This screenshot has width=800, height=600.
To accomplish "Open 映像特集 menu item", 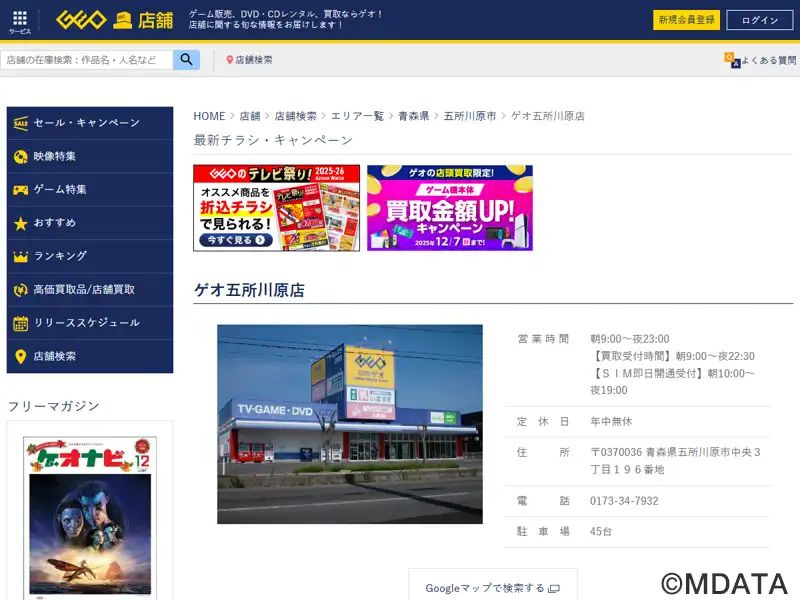I will (x=90, y=157).
